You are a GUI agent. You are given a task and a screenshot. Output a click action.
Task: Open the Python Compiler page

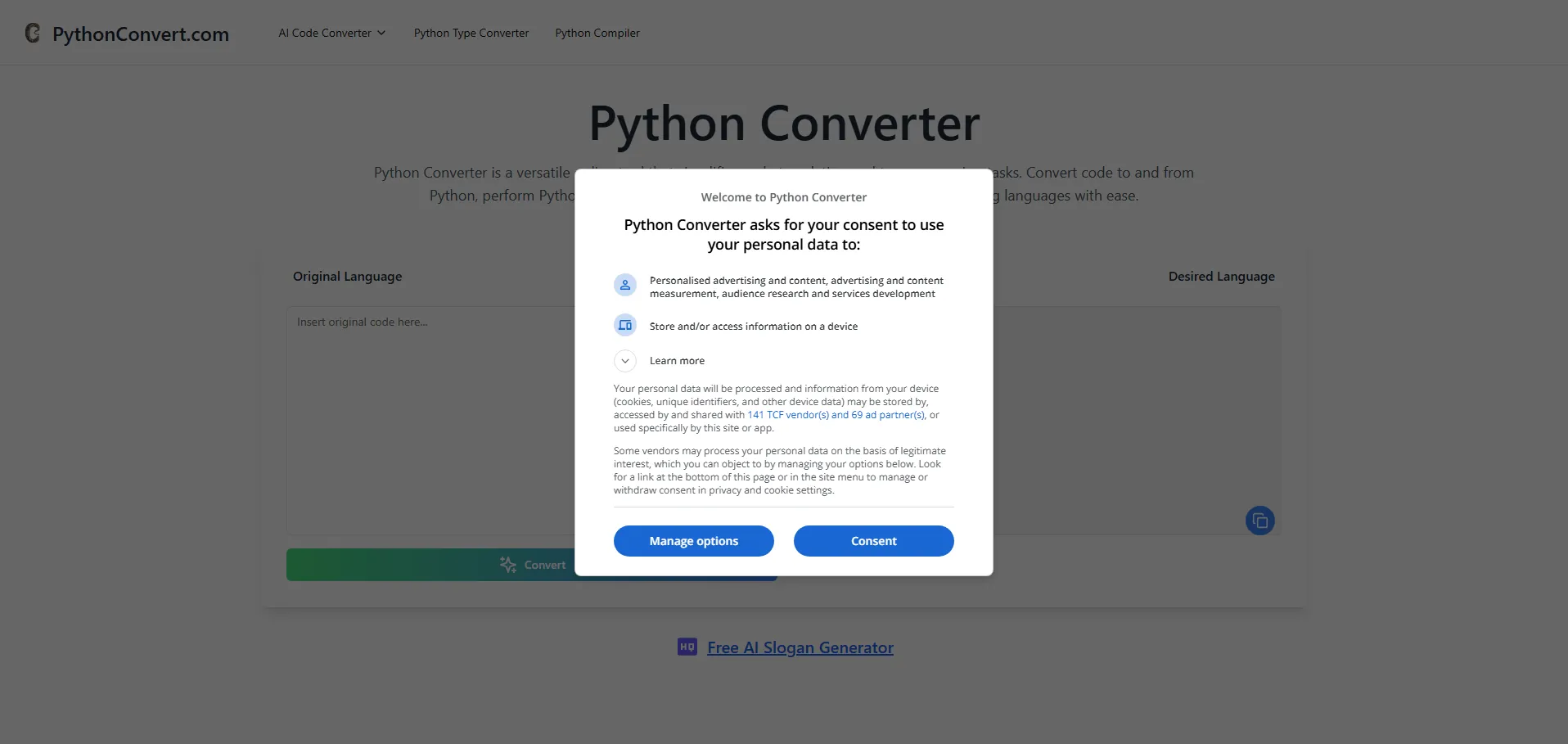point(597,33)
